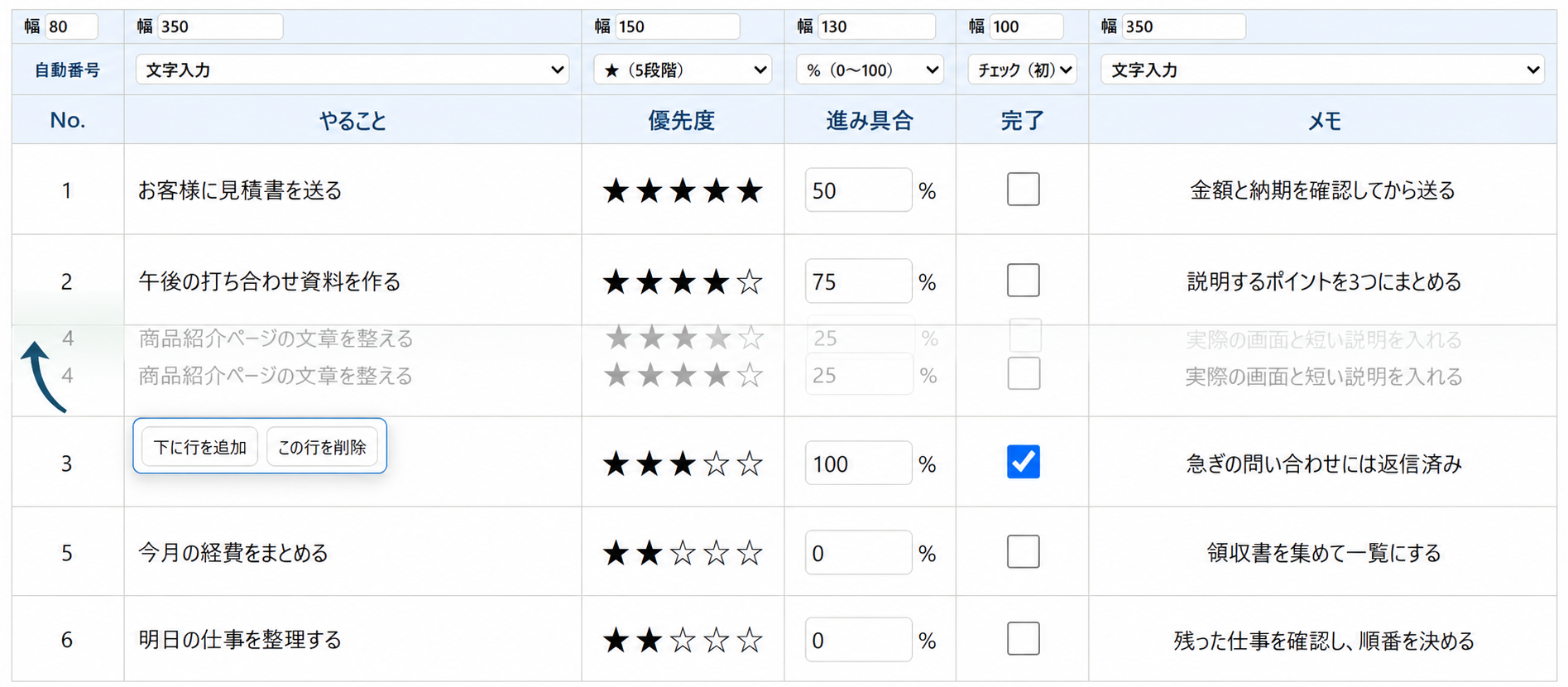Screen dimensions: 1568x687
Task: Set second star in 今月の経費をまとめる row
Action: tap(650, 553)
